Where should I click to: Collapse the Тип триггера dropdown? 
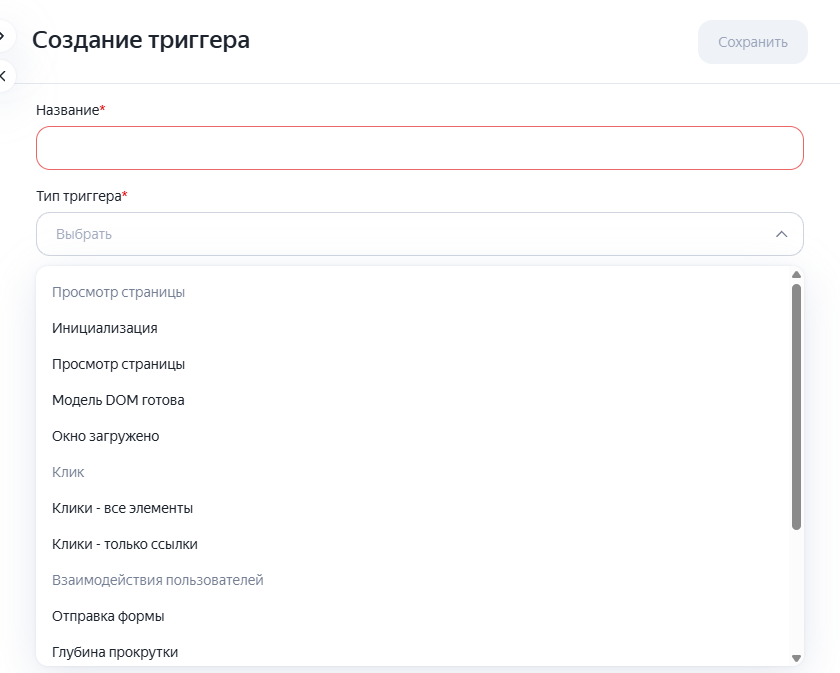tap(419, 234)
